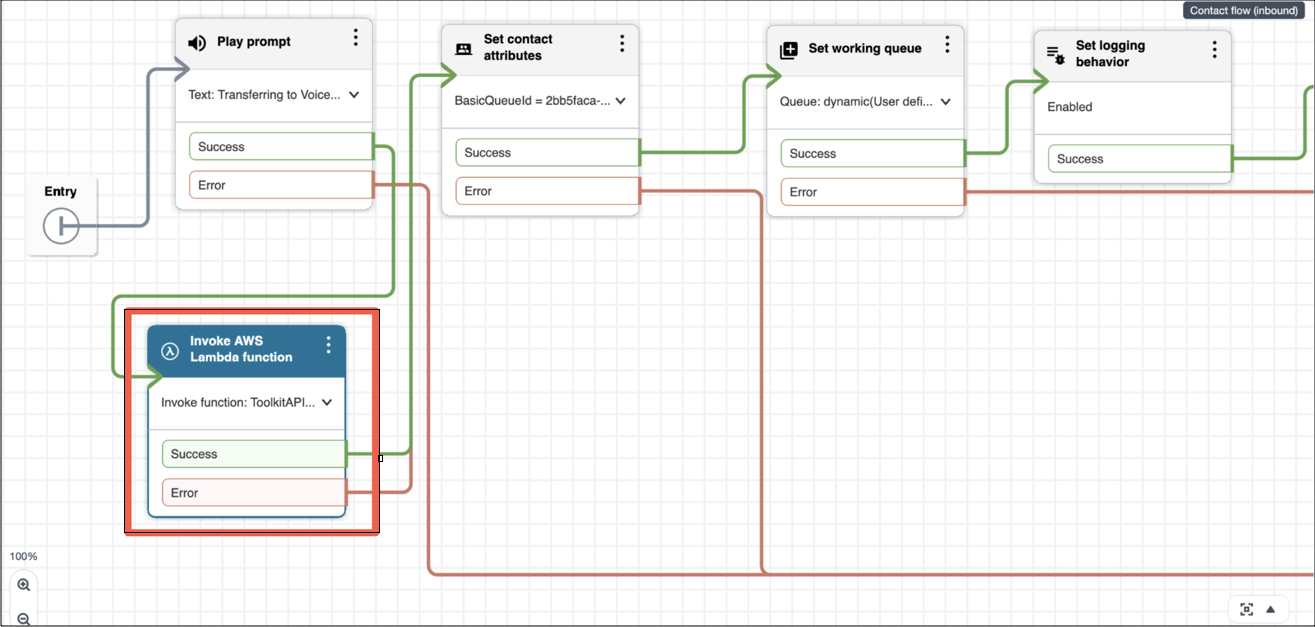Click the Lambda icon on Invoke block
The height and width of the screenshot is (627, 1315).
point(170,351)
